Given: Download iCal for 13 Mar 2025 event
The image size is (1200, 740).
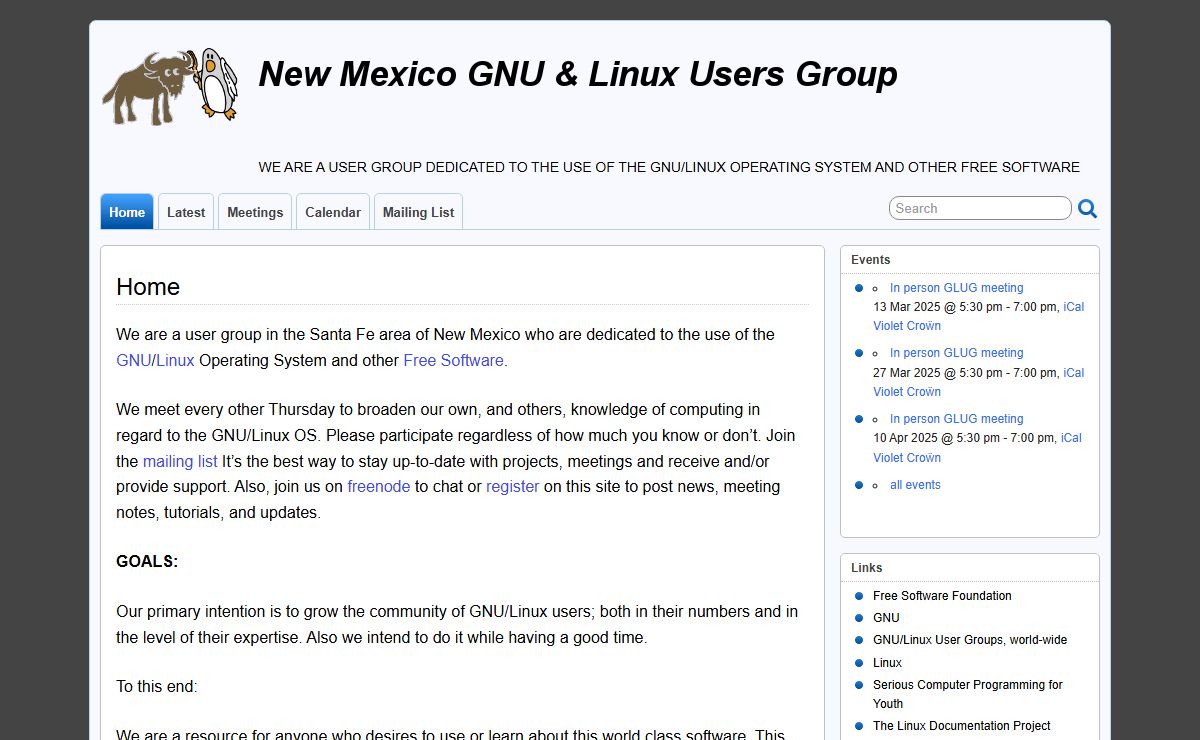Looking at the screenshot, I should [1073, 307].
